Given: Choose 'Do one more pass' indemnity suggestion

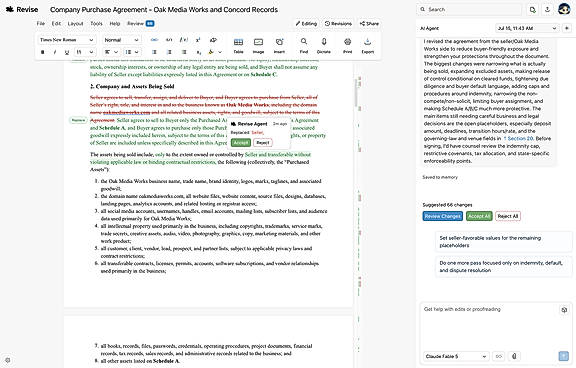Looking at the screenshot, I should tap(503, 267).
